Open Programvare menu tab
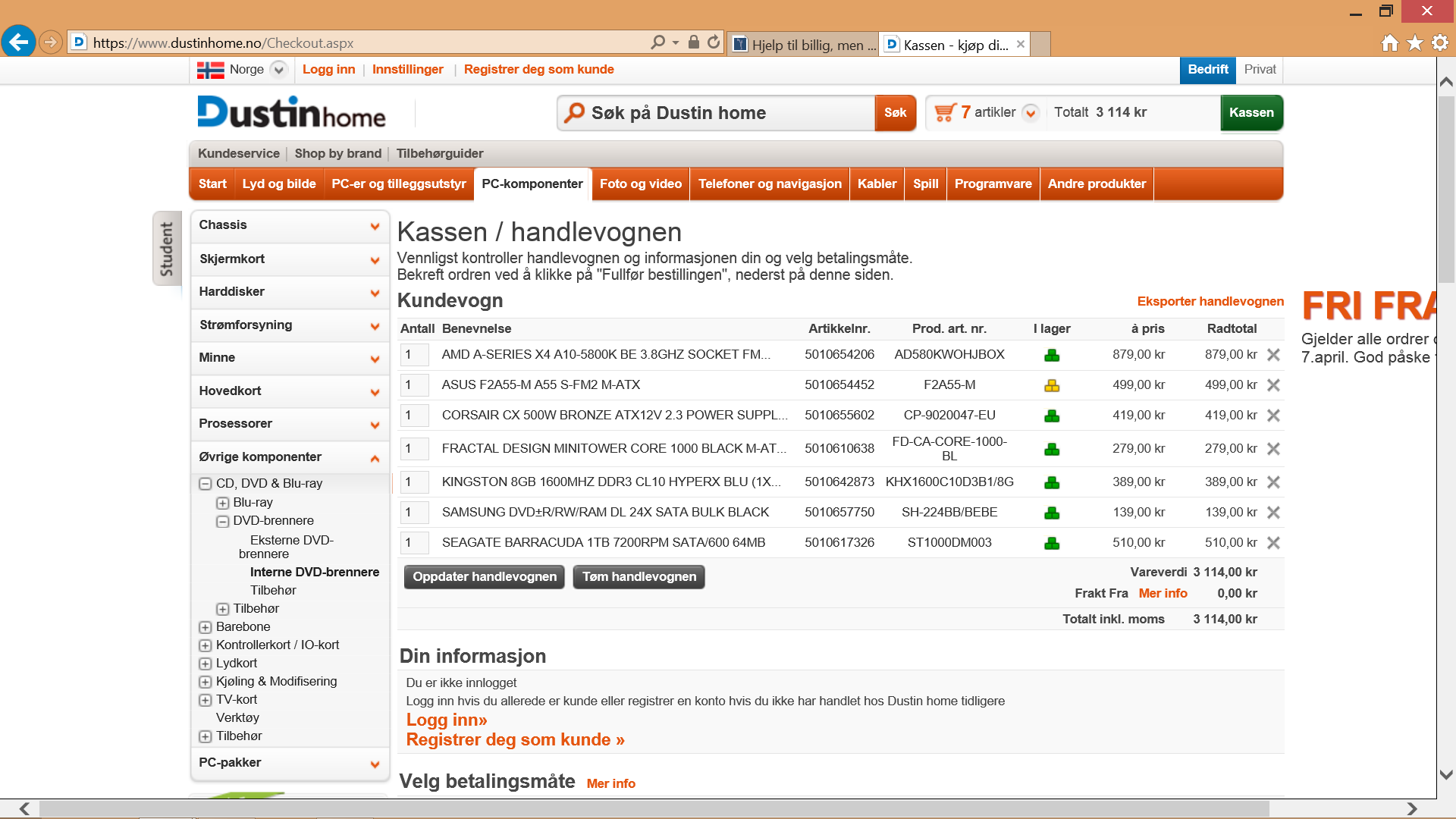1456x819 pixels. [993, 184]
